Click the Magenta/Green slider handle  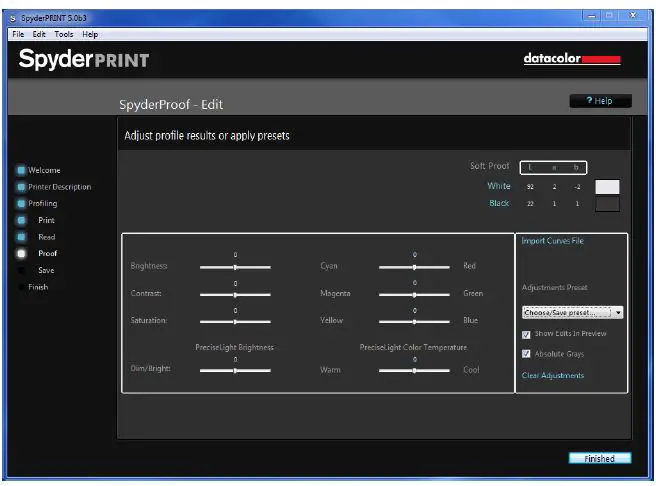[x=414, y=295]
